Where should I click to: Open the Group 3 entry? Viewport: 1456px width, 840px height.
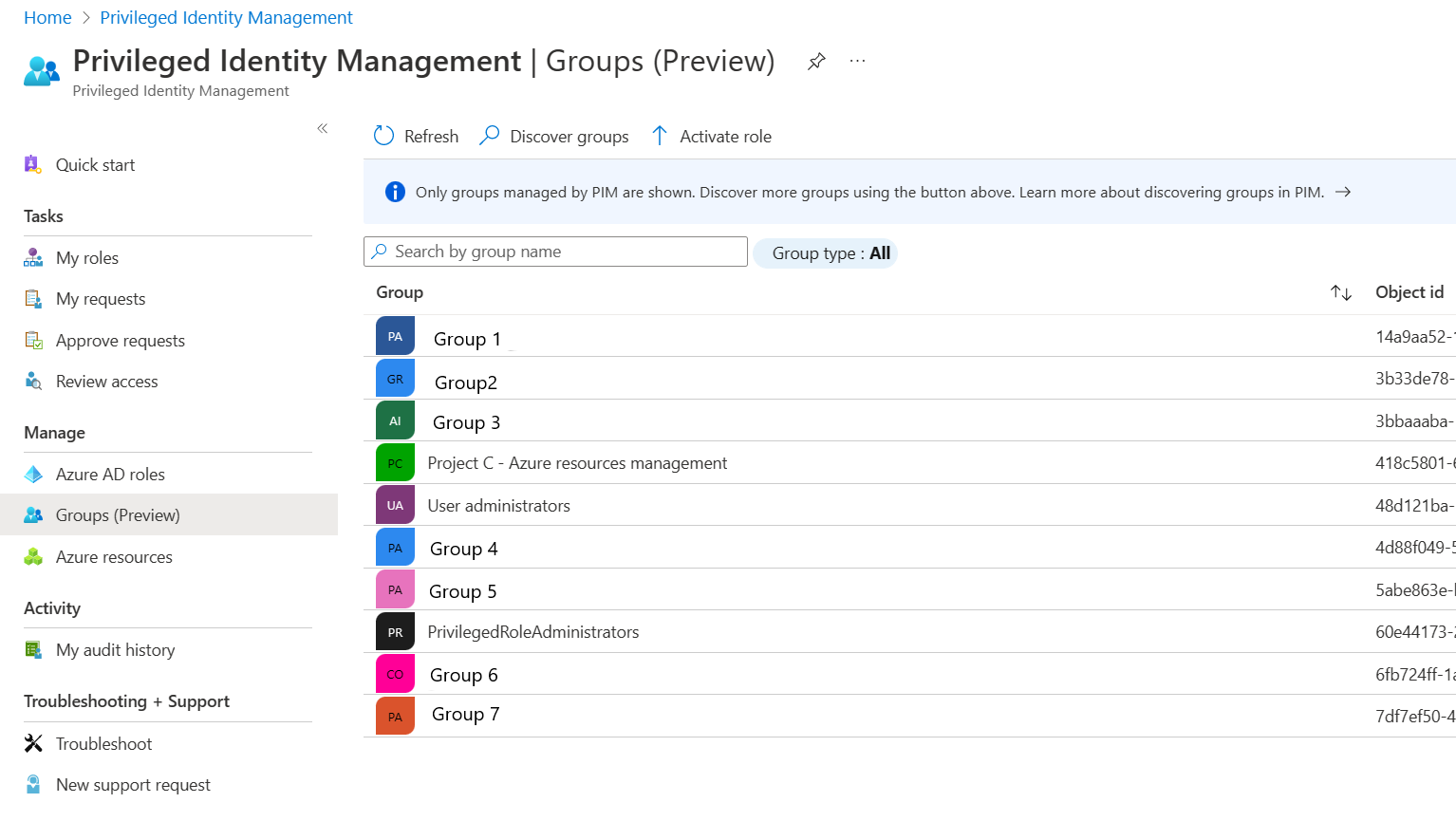466,422
